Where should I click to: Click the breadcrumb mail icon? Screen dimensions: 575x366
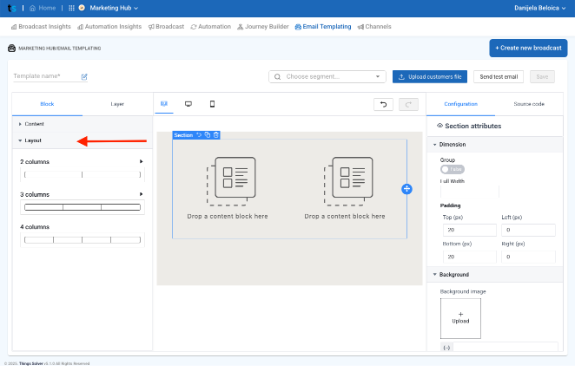[x=12, y=48]
